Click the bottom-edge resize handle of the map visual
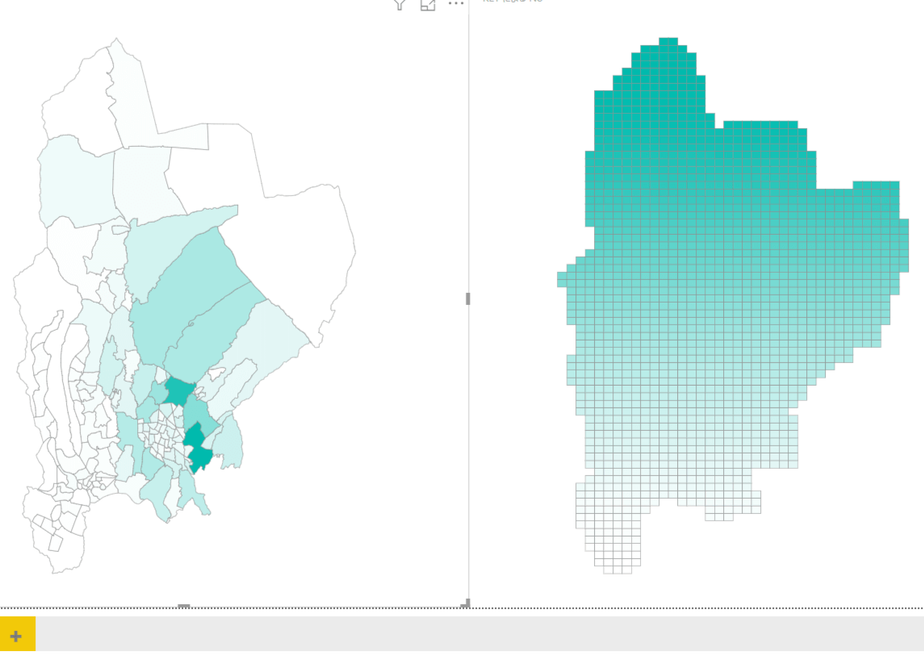Viewport: 924px width, 660px height. click(184, 605)
